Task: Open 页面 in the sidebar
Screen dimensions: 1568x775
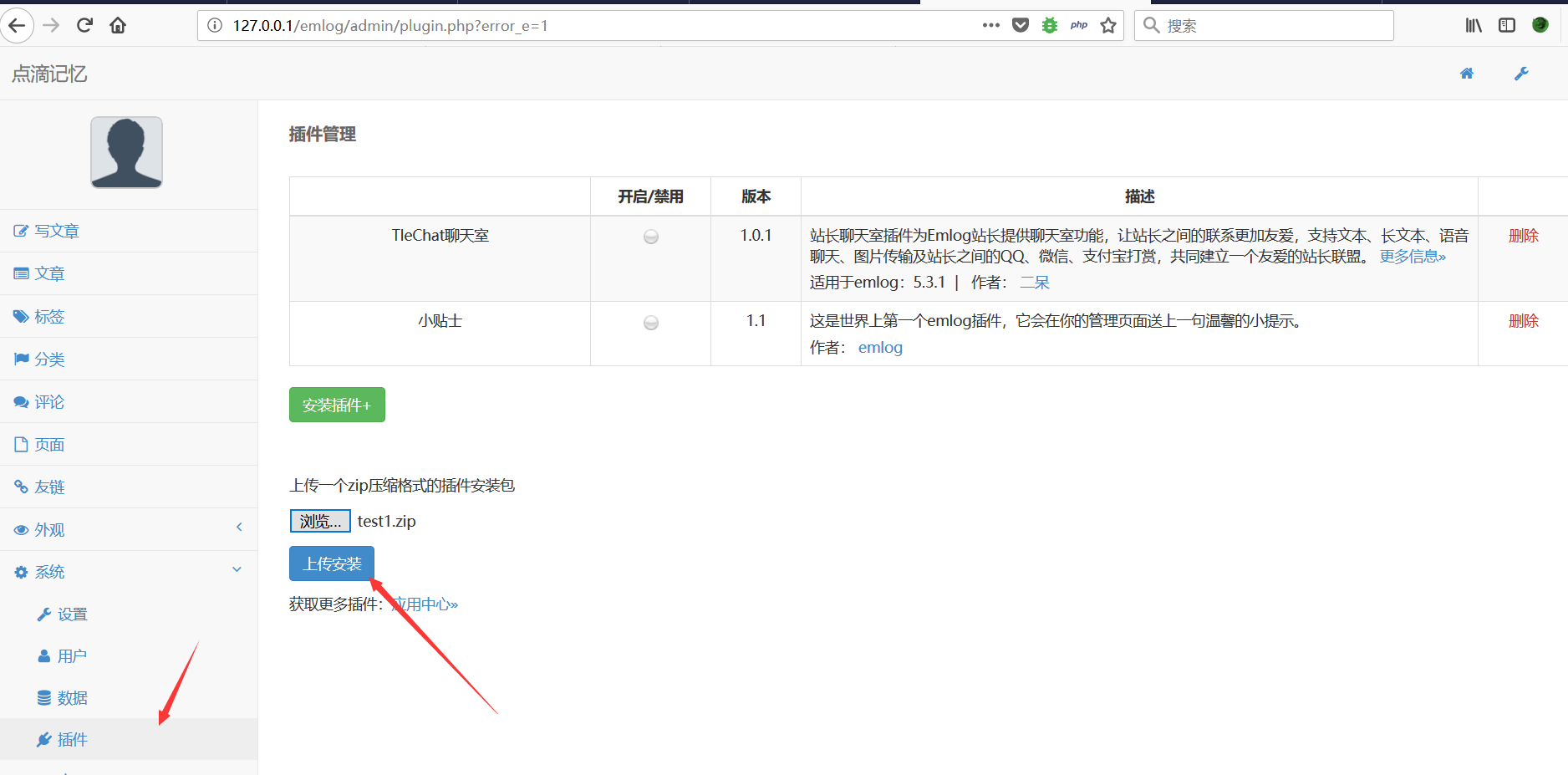Action: 129,444
